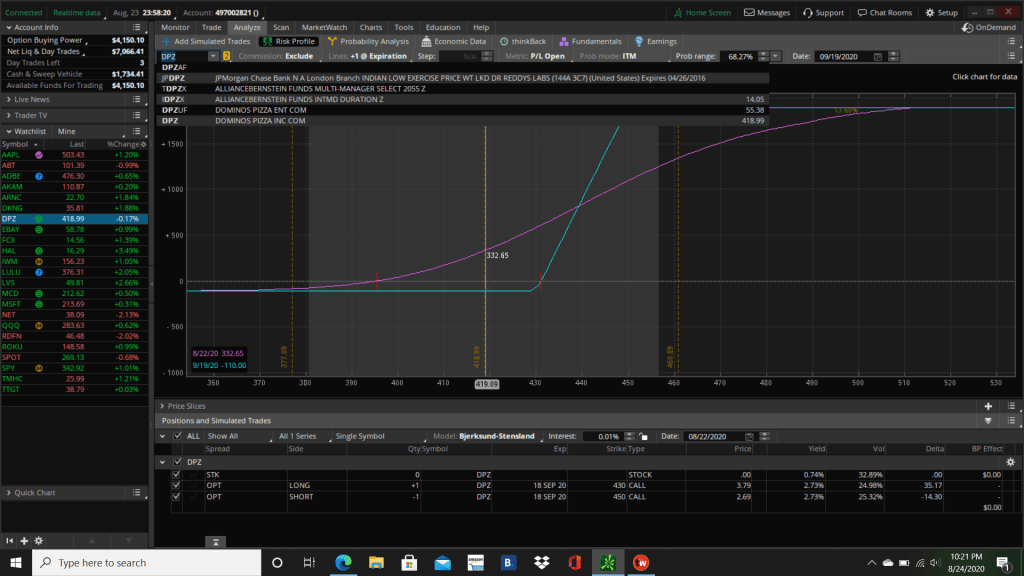Expand the Price Slices section

point(163,406)
